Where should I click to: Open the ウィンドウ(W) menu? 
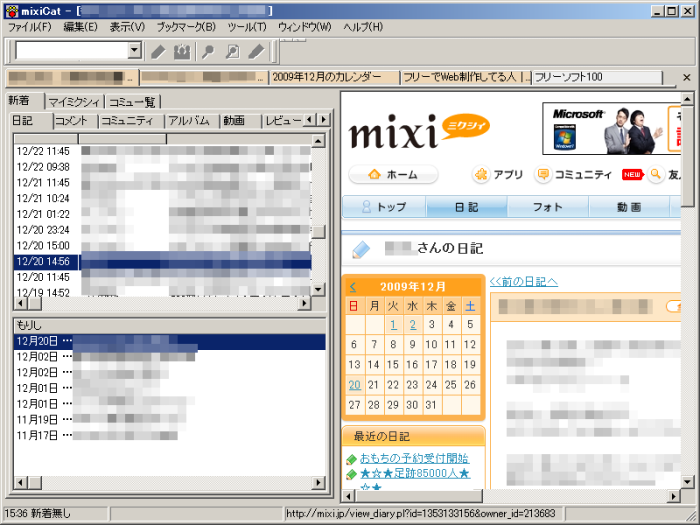pyautogui.click(x=304, y=27)
